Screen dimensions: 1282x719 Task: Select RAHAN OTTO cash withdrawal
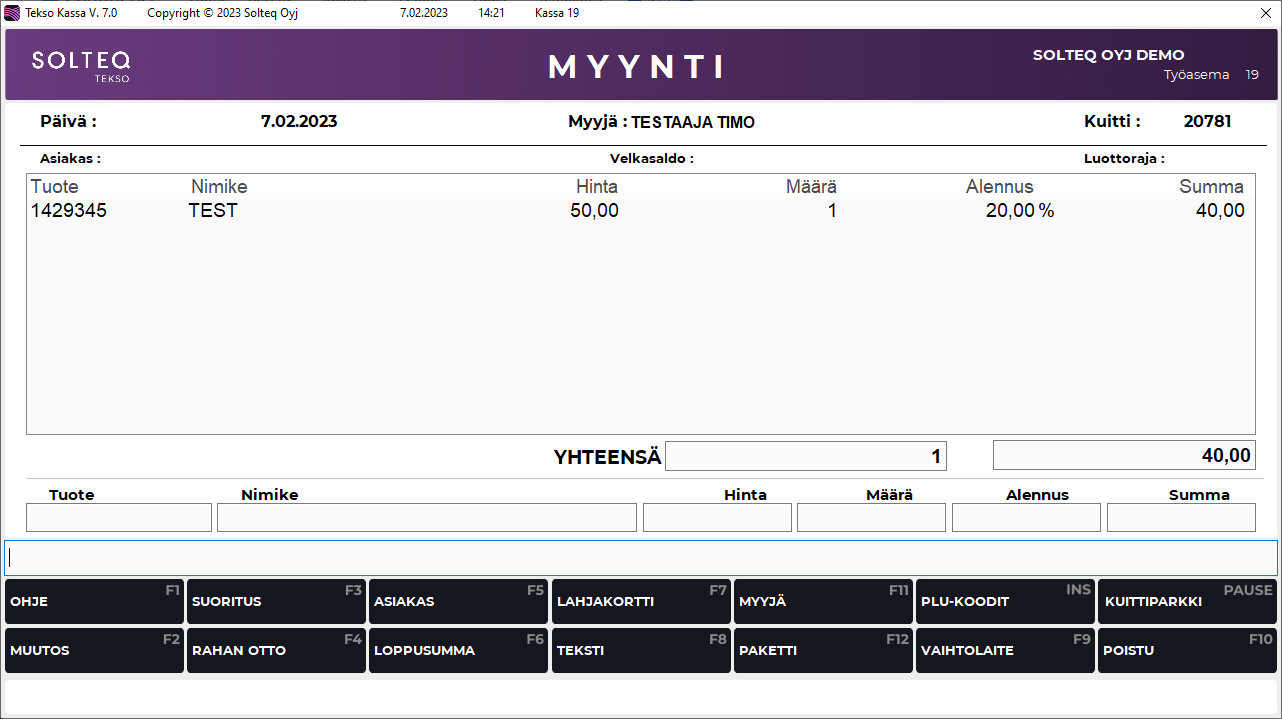tap(275, 650)
